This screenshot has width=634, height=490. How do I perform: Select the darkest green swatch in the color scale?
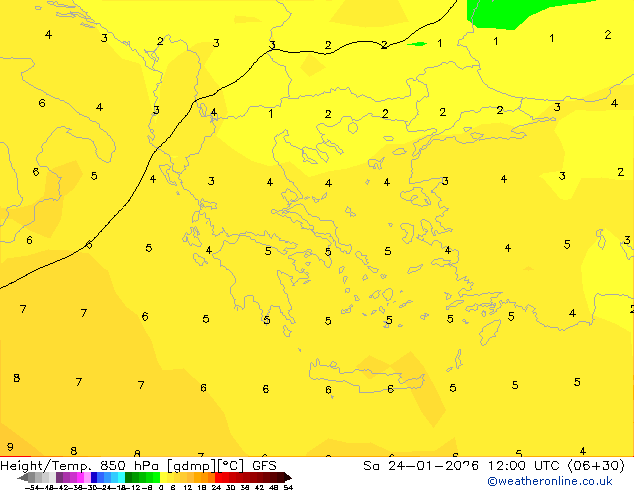[129, 477]
